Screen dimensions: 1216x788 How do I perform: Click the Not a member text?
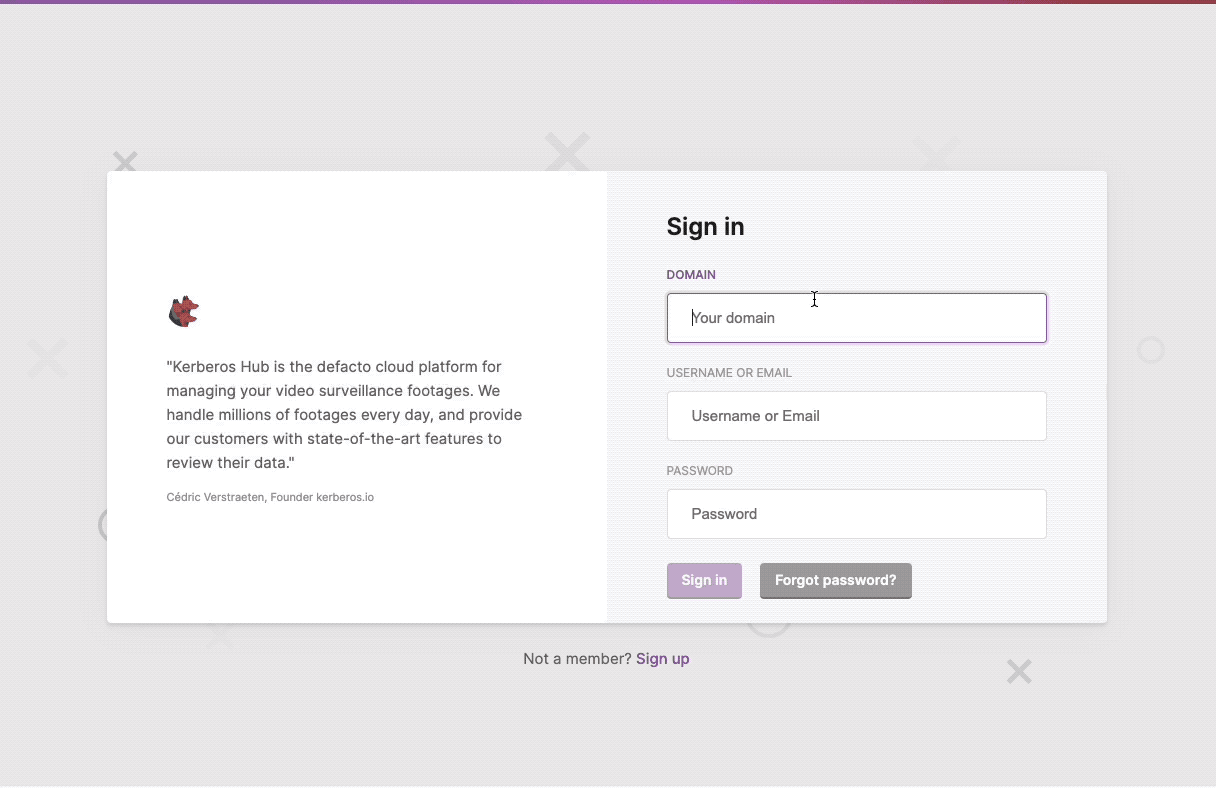pyautogui.click(x=577, y=658)
